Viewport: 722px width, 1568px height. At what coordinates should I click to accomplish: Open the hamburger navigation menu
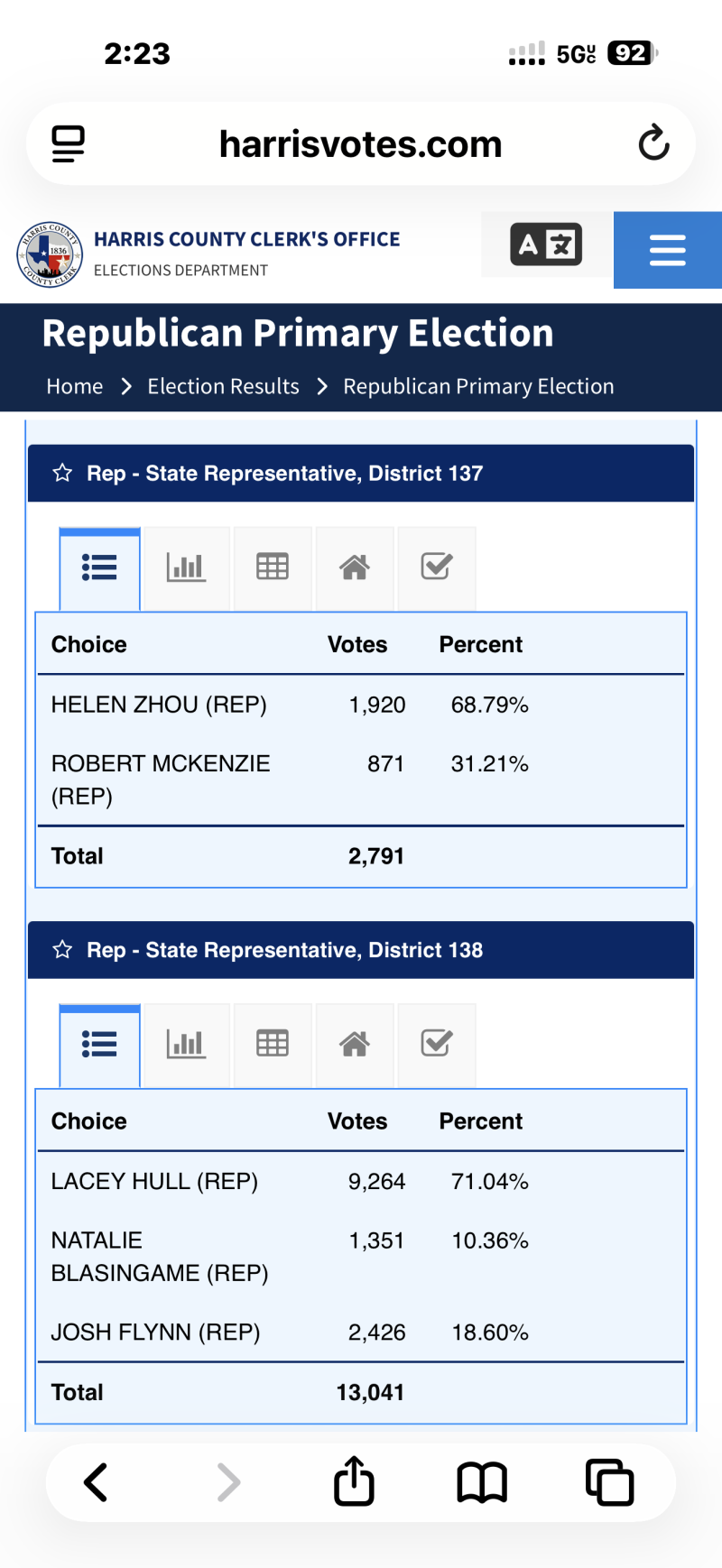667,250
